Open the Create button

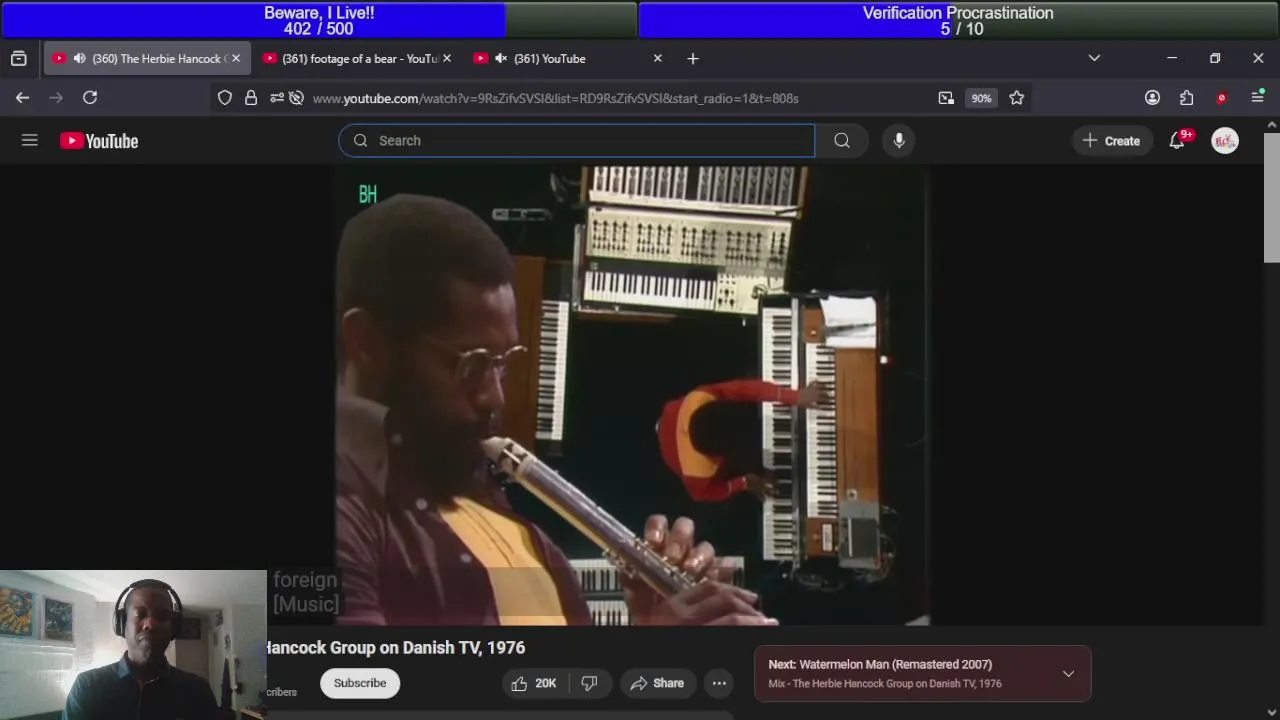pyautogui.click(x=1111, y=141)
